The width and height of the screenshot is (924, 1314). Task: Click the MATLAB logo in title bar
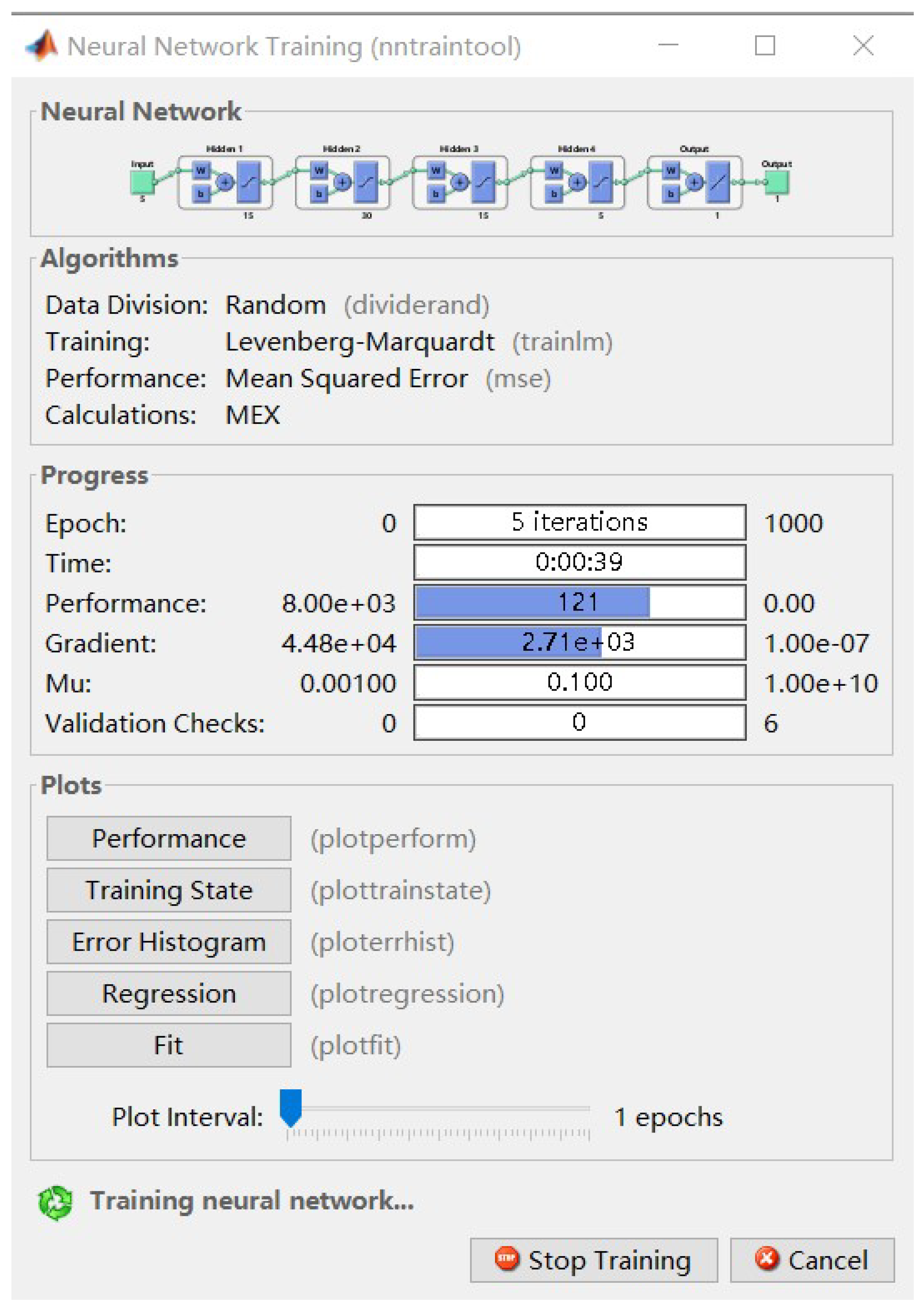42,45
